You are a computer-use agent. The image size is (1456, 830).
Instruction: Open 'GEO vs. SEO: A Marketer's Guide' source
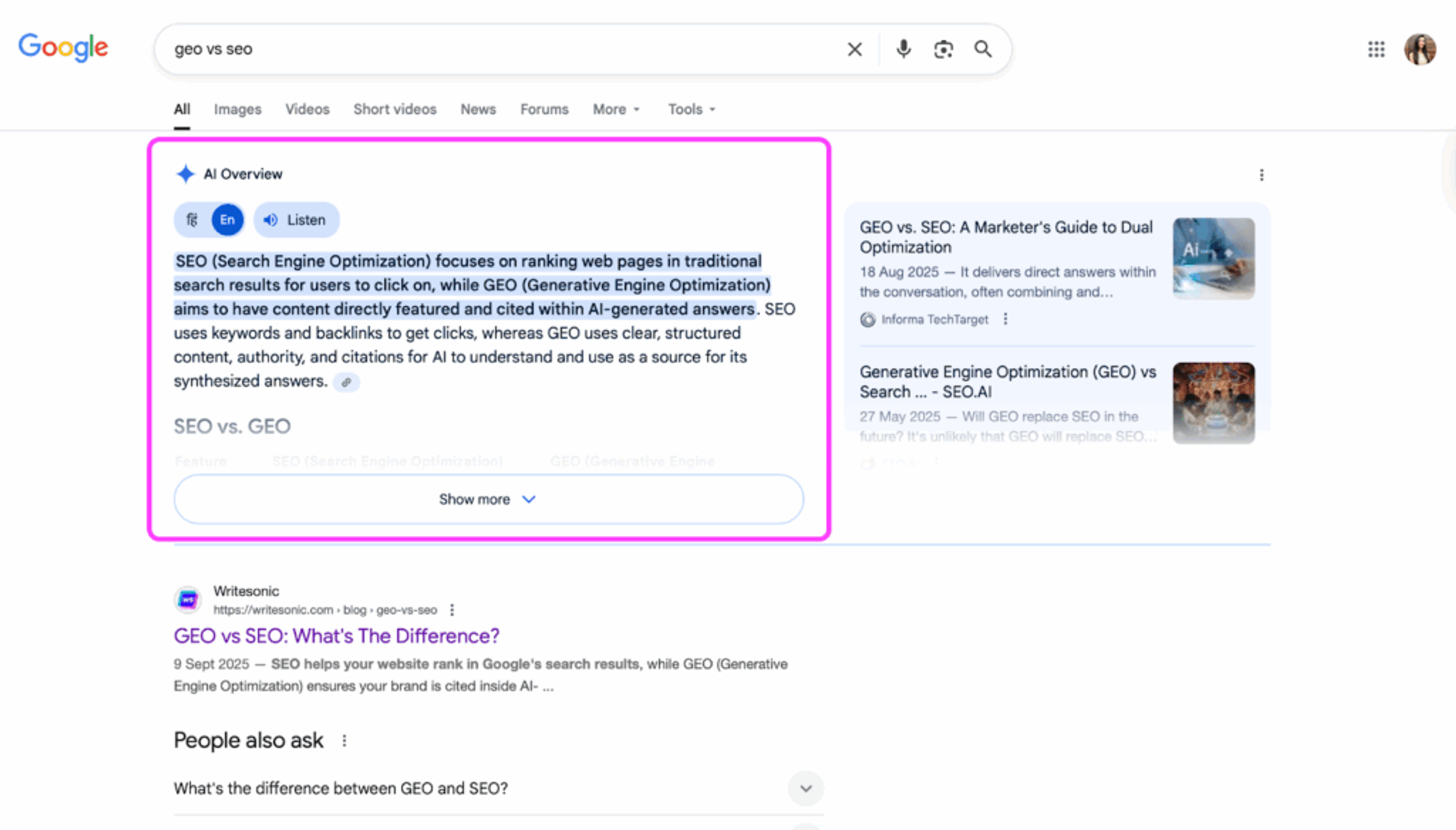click(x=1006, y=237)
